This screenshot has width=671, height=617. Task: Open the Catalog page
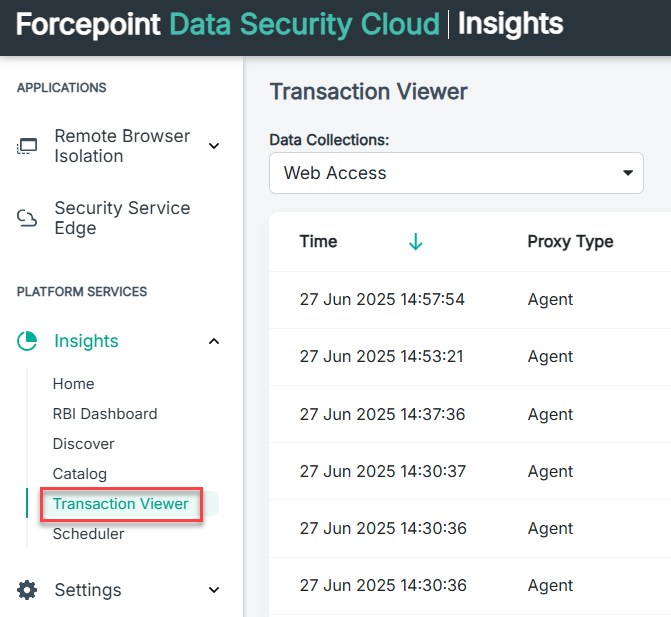click(80, 474)
